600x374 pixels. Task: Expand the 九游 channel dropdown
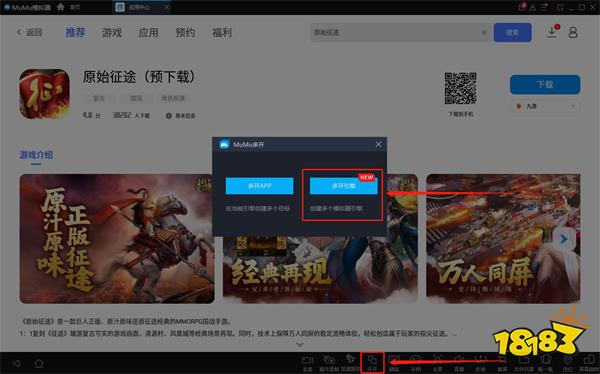[x=545, y=106]
